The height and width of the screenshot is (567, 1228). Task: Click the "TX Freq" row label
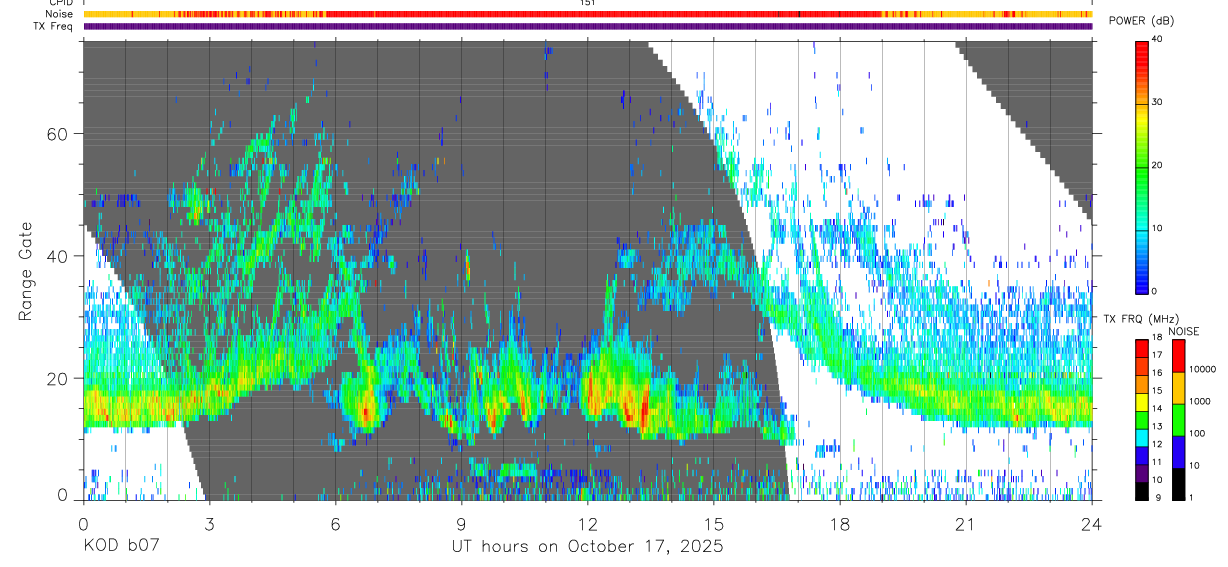click(x=55, y=26)
